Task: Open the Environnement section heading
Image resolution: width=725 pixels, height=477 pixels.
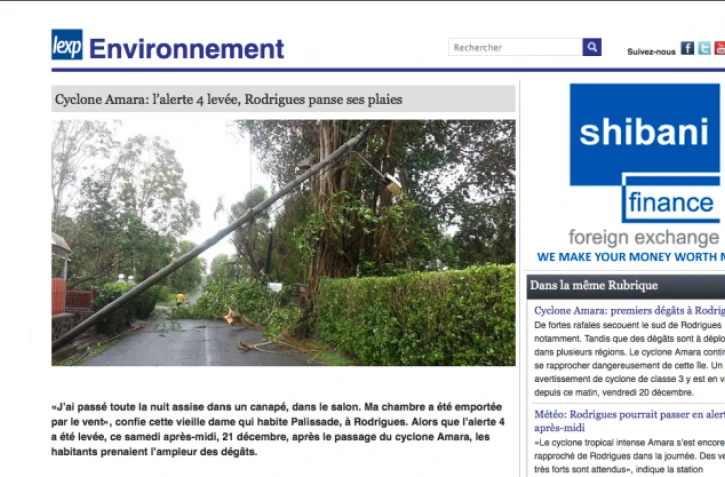Action: [186, 49]
